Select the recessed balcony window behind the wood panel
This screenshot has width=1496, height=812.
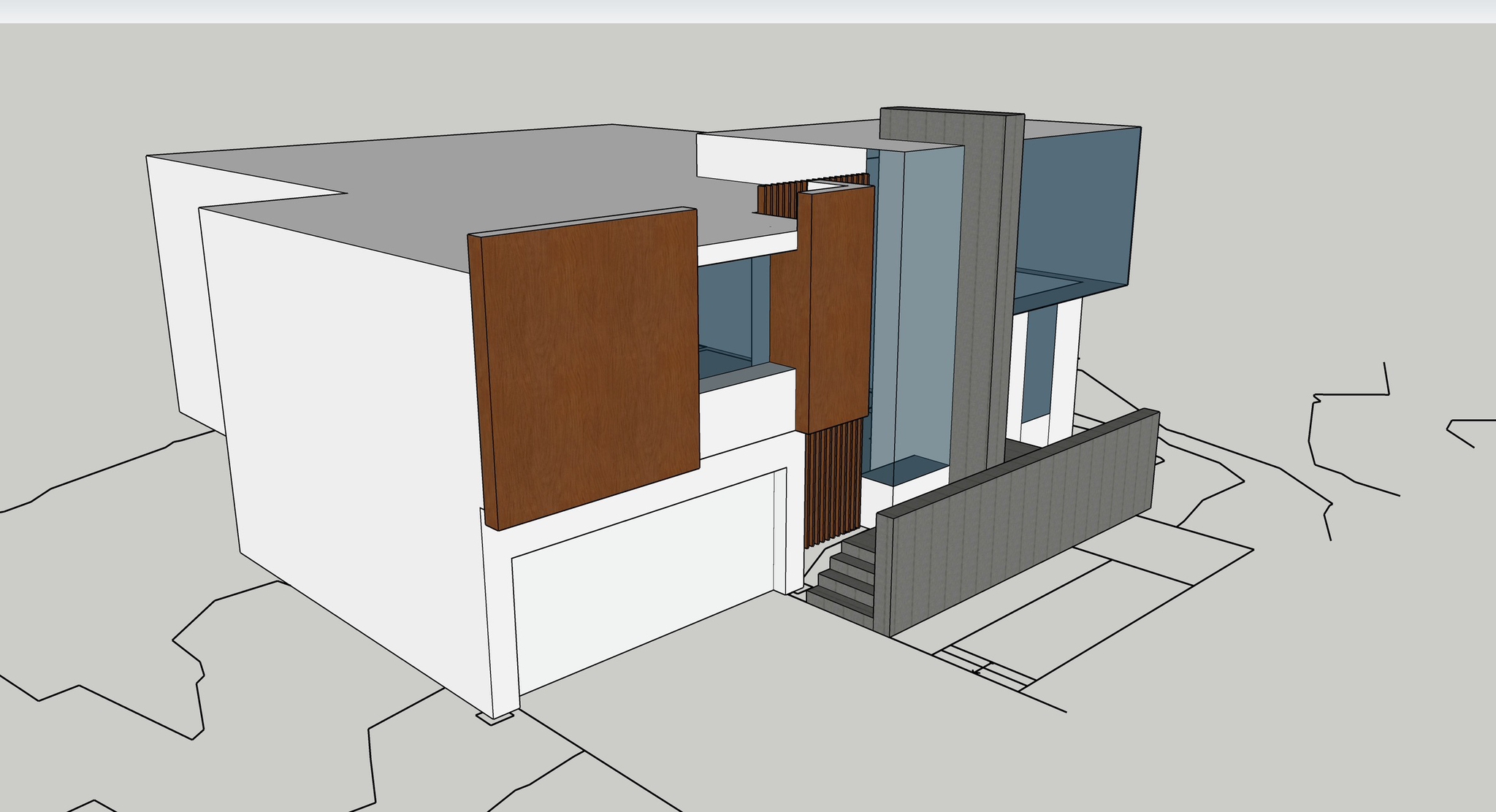click(x=727, y=307)
